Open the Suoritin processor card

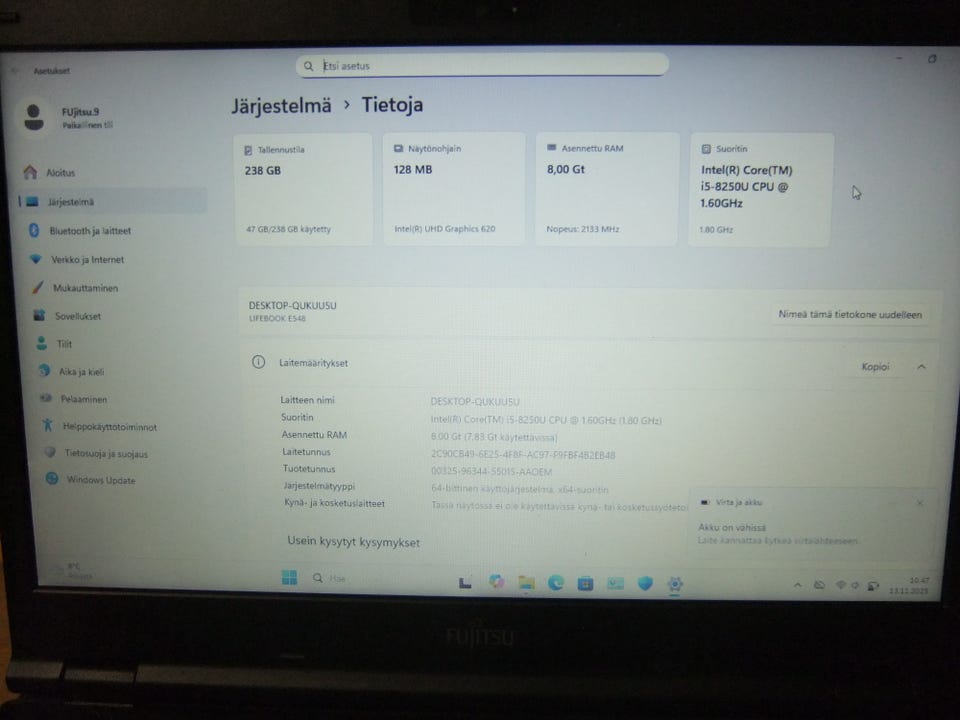[x=760, y=189]
